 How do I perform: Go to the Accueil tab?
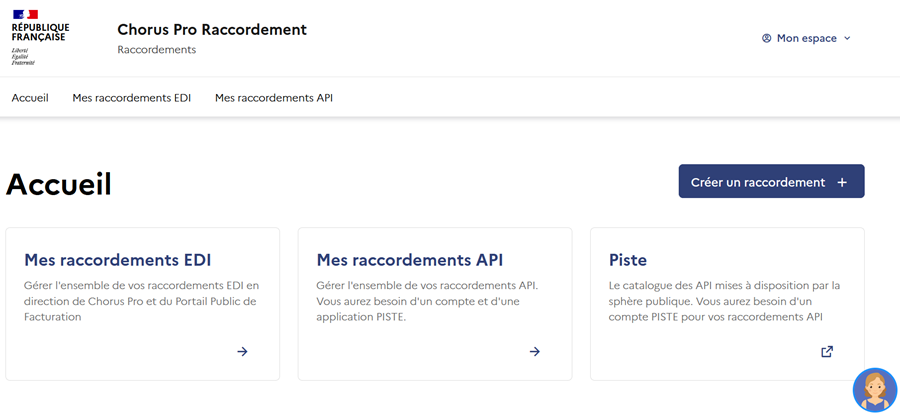pyautogui.click(x=30, y=98)
